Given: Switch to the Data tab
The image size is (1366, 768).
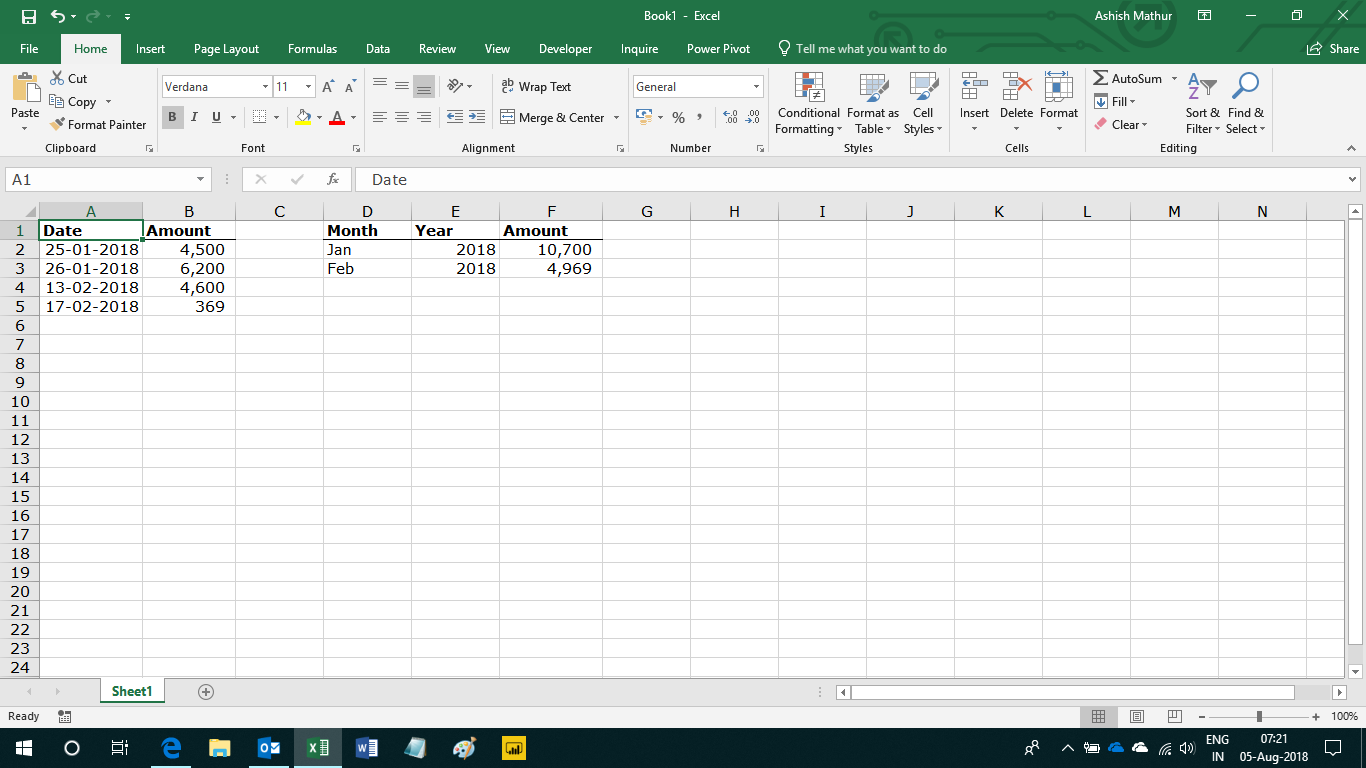Looking at the screenshot, I should point(378,49).
